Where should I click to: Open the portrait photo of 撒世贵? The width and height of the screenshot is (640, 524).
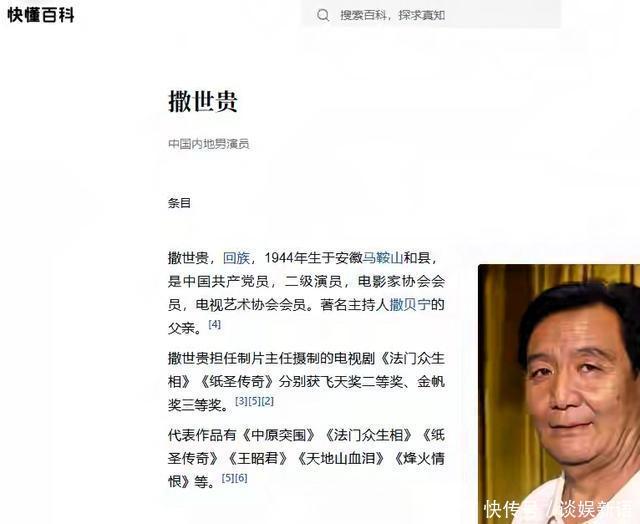pos(559,394)
